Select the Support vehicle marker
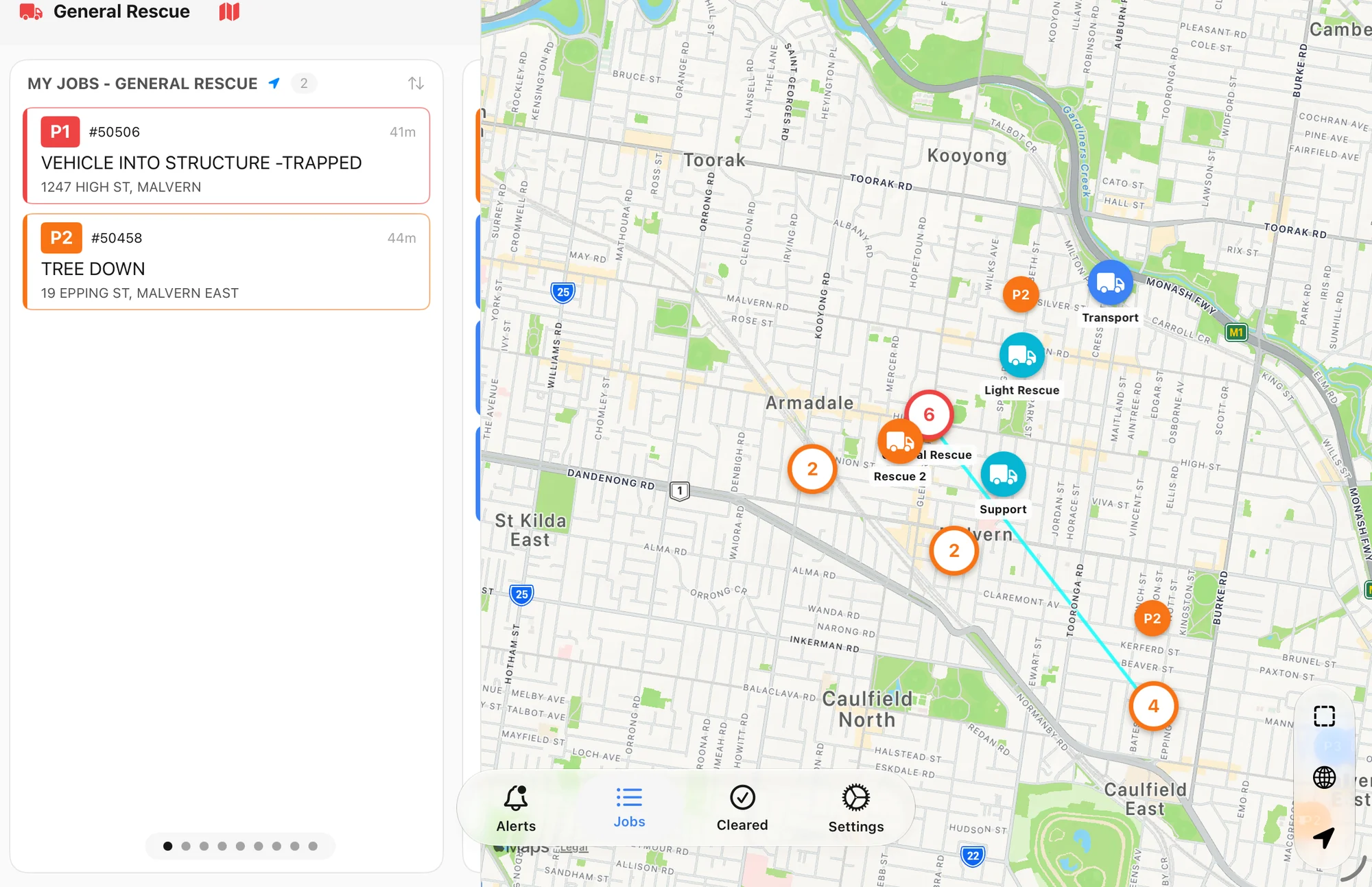Image resolution: width=1372 pixels, height=887 pixels. [1003, 475]
